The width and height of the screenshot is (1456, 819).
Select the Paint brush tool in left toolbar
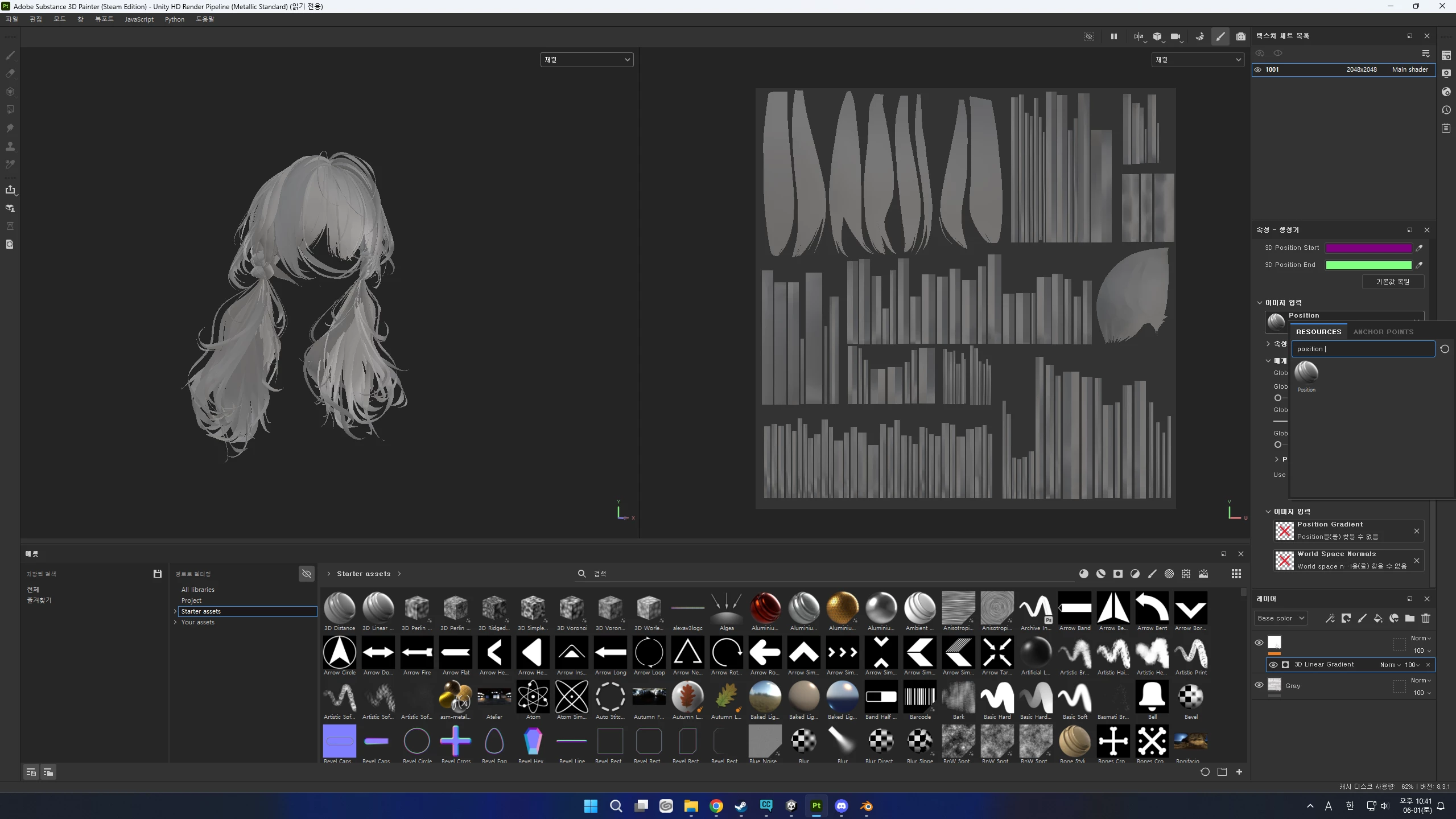pyautogui.click(x=10, y=55)
